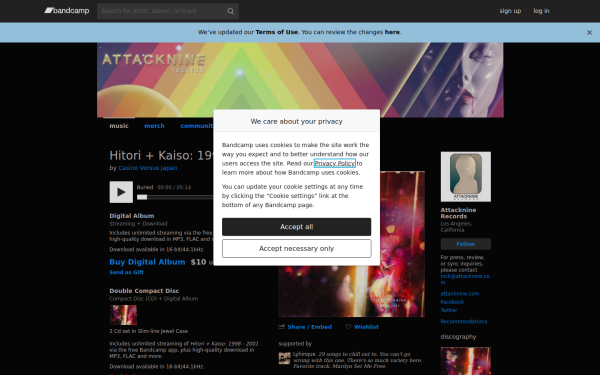Switch to the community tab
This screenshot has width=600, height=375.
click(x=197, y=126)
